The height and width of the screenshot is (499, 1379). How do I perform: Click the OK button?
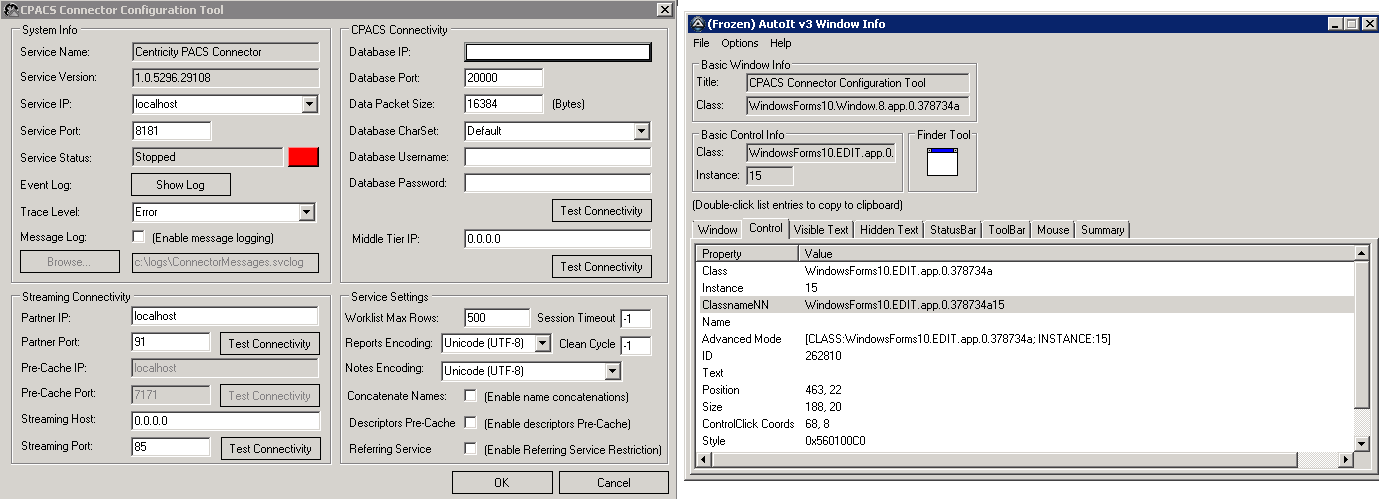502,483
